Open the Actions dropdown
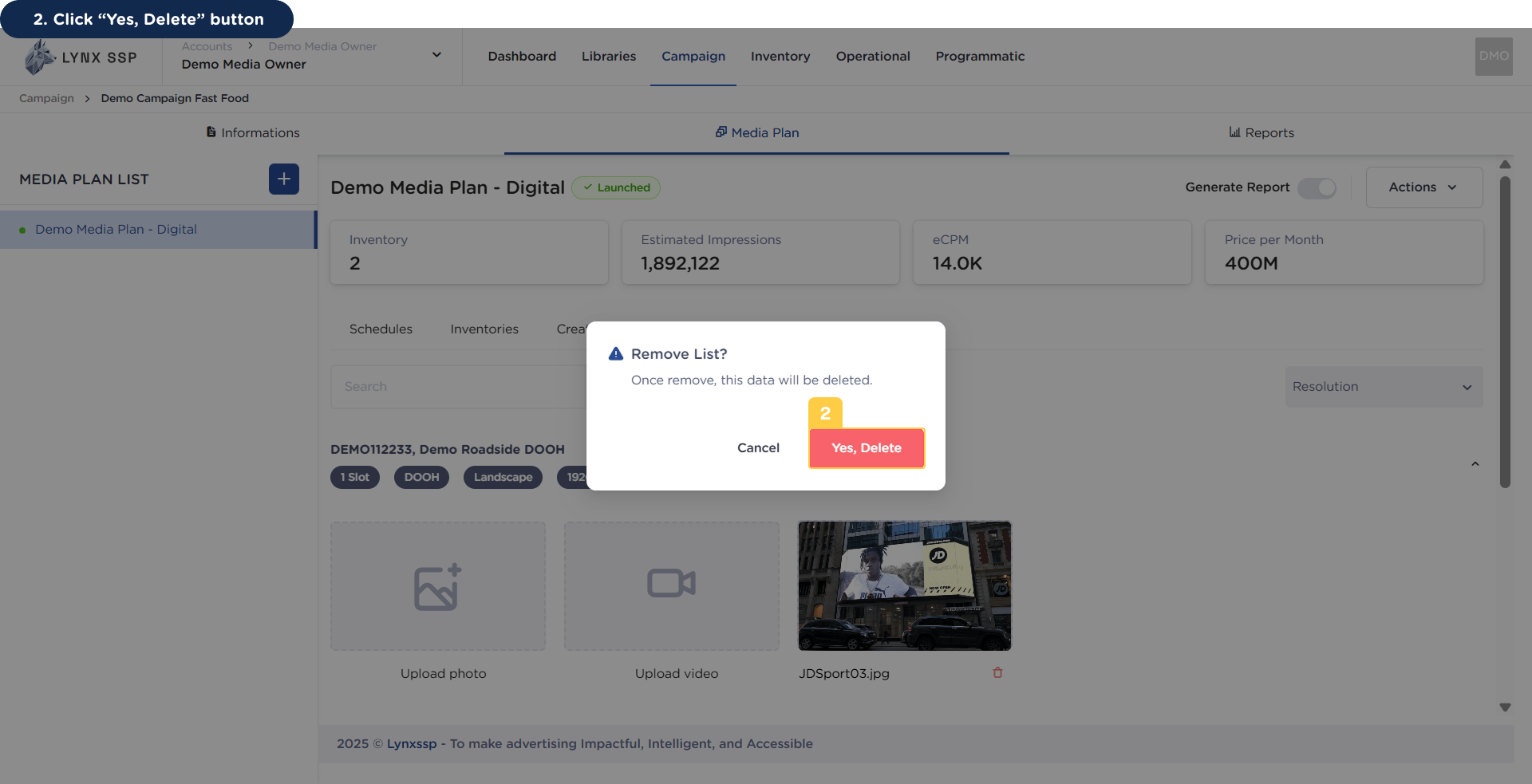The width and height of the screenshot is (1532, 784). click(1424, 187)
